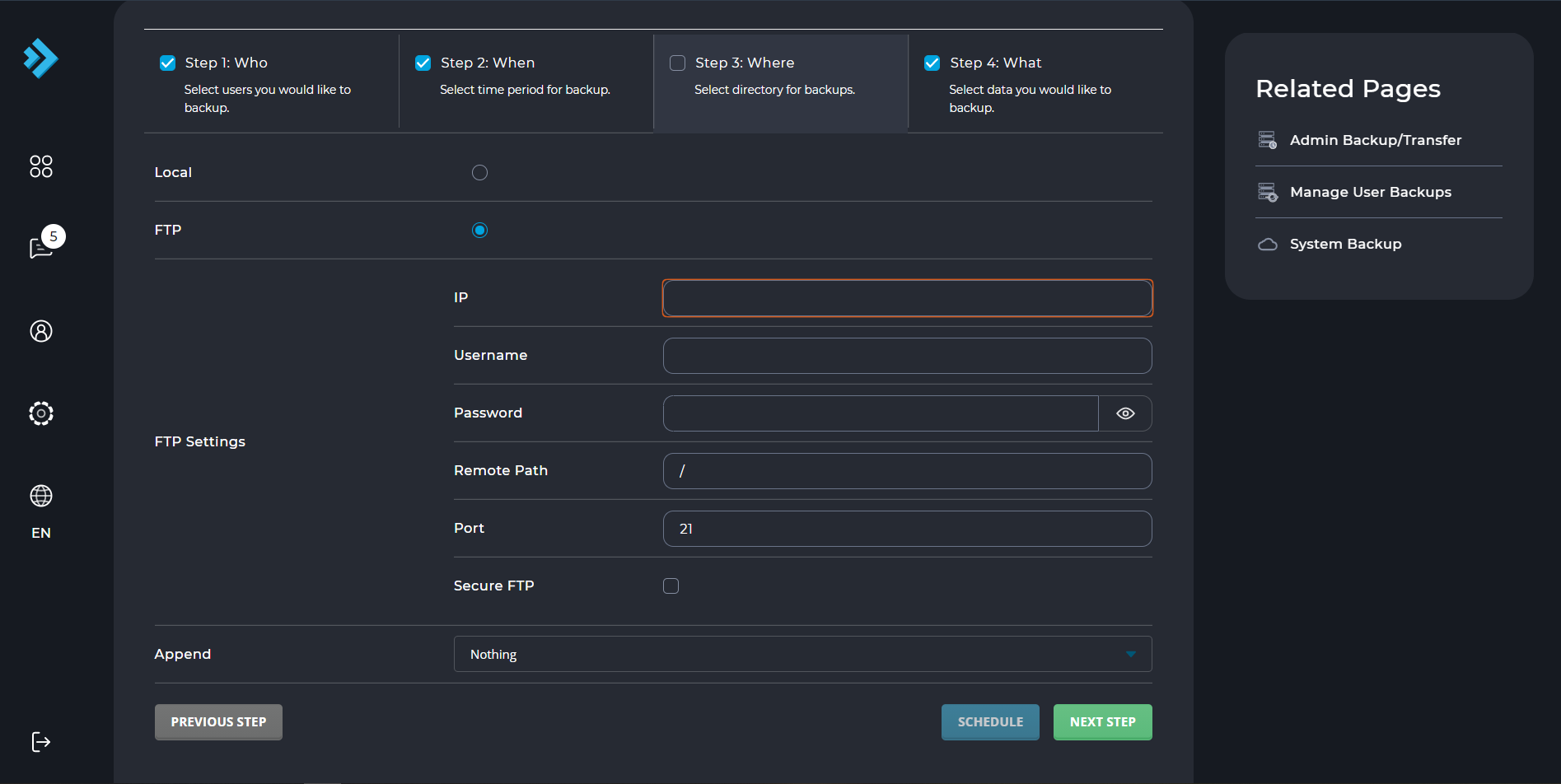
Task: Select the FTP radio button
Action: tap(479, 230)
